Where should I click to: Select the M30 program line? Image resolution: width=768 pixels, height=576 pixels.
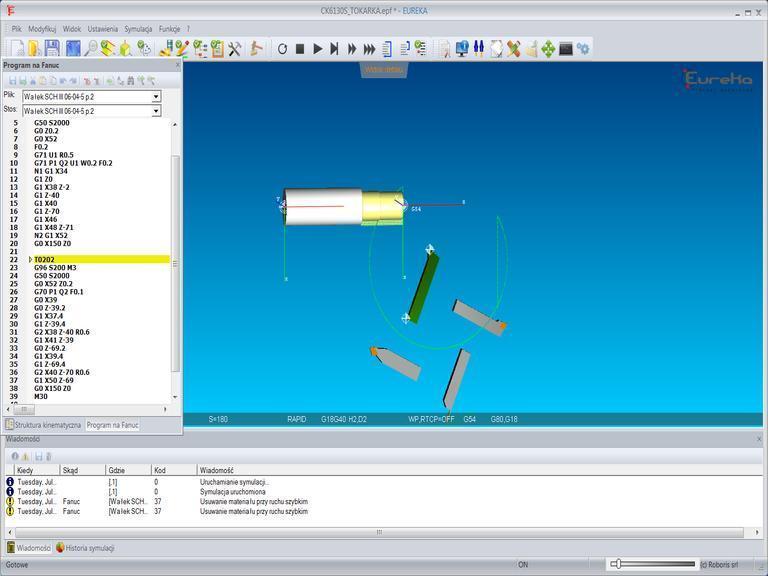[41, 396]
